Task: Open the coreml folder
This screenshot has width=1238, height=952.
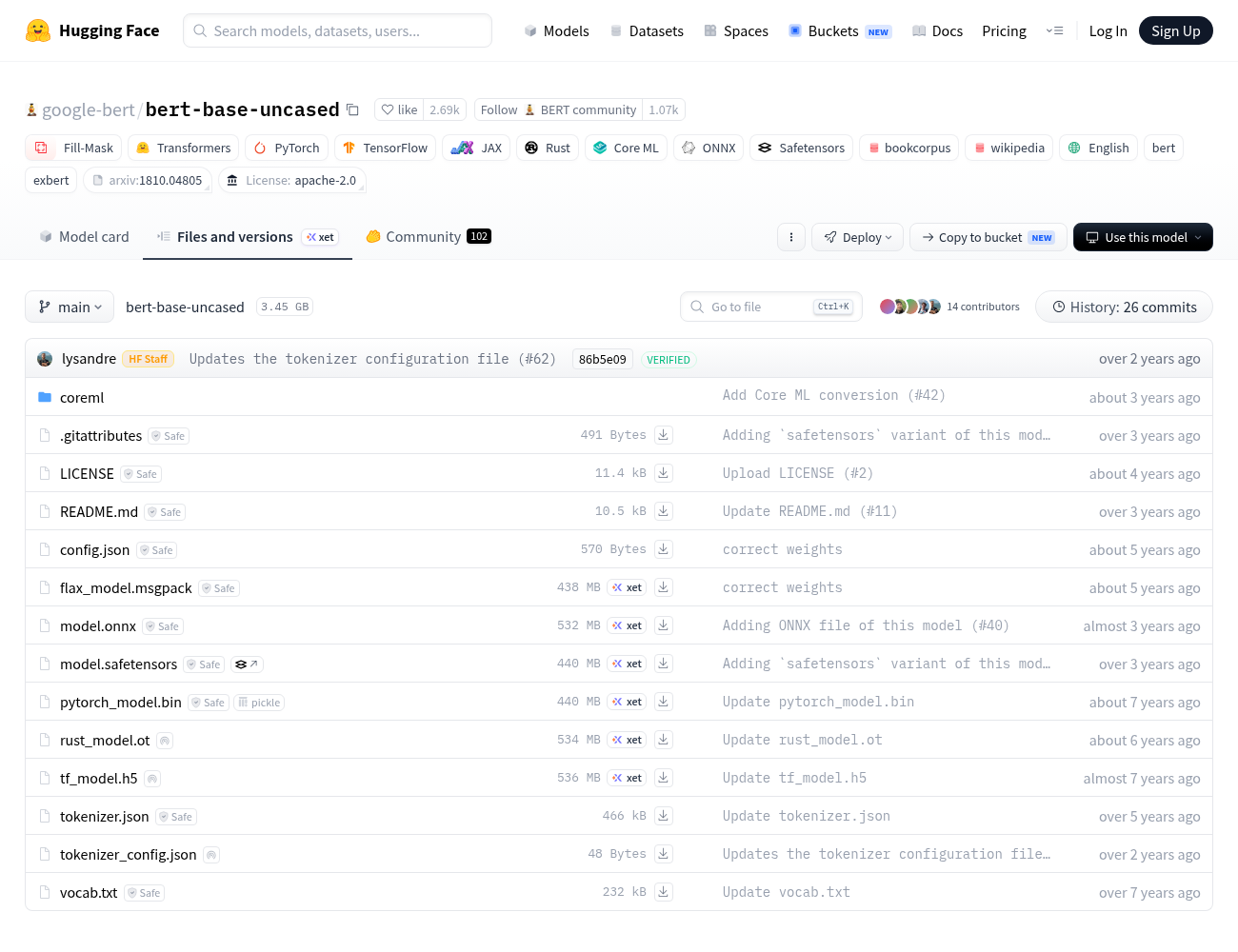Action: (x=82, y=398)
